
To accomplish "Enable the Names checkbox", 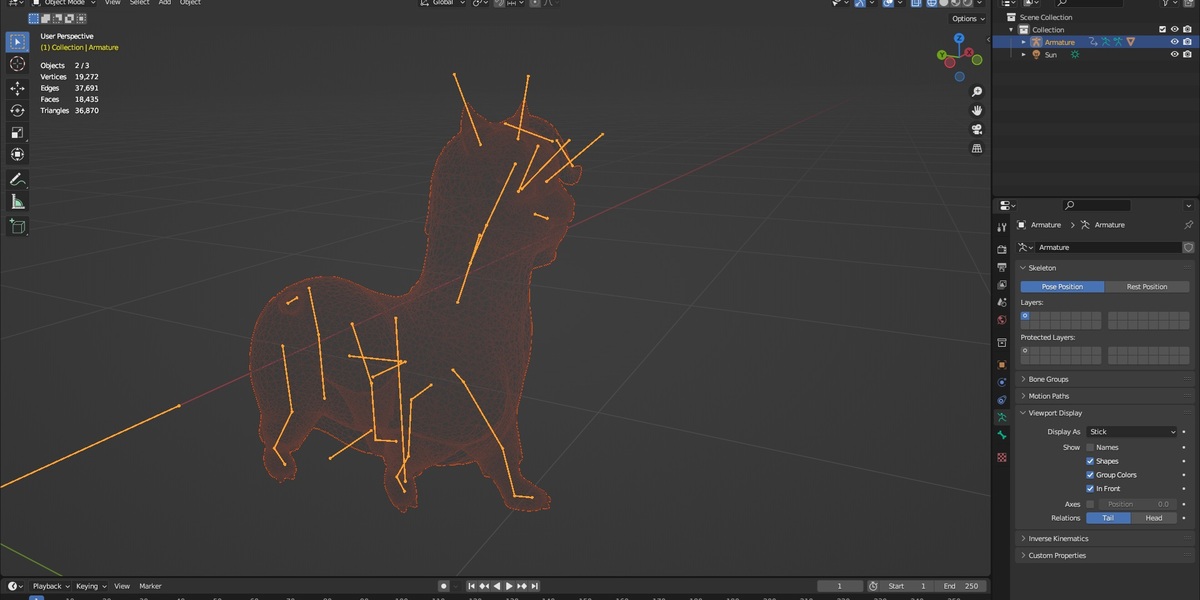I will coord(1090,447).
